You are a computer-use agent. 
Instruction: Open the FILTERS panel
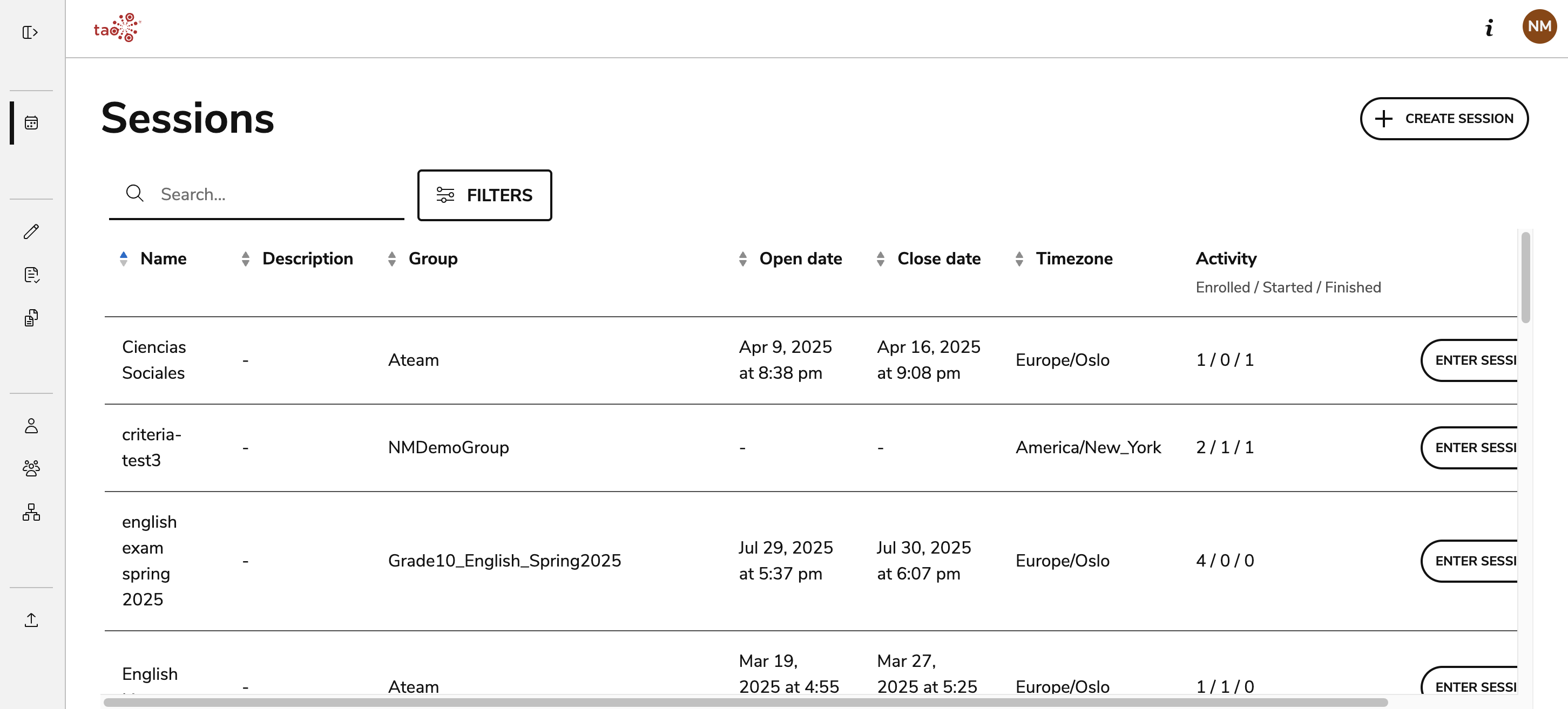484,195
